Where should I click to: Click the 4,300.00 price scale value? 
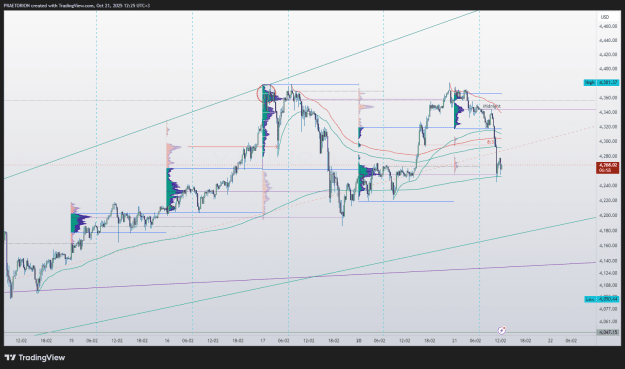(608, 141)
